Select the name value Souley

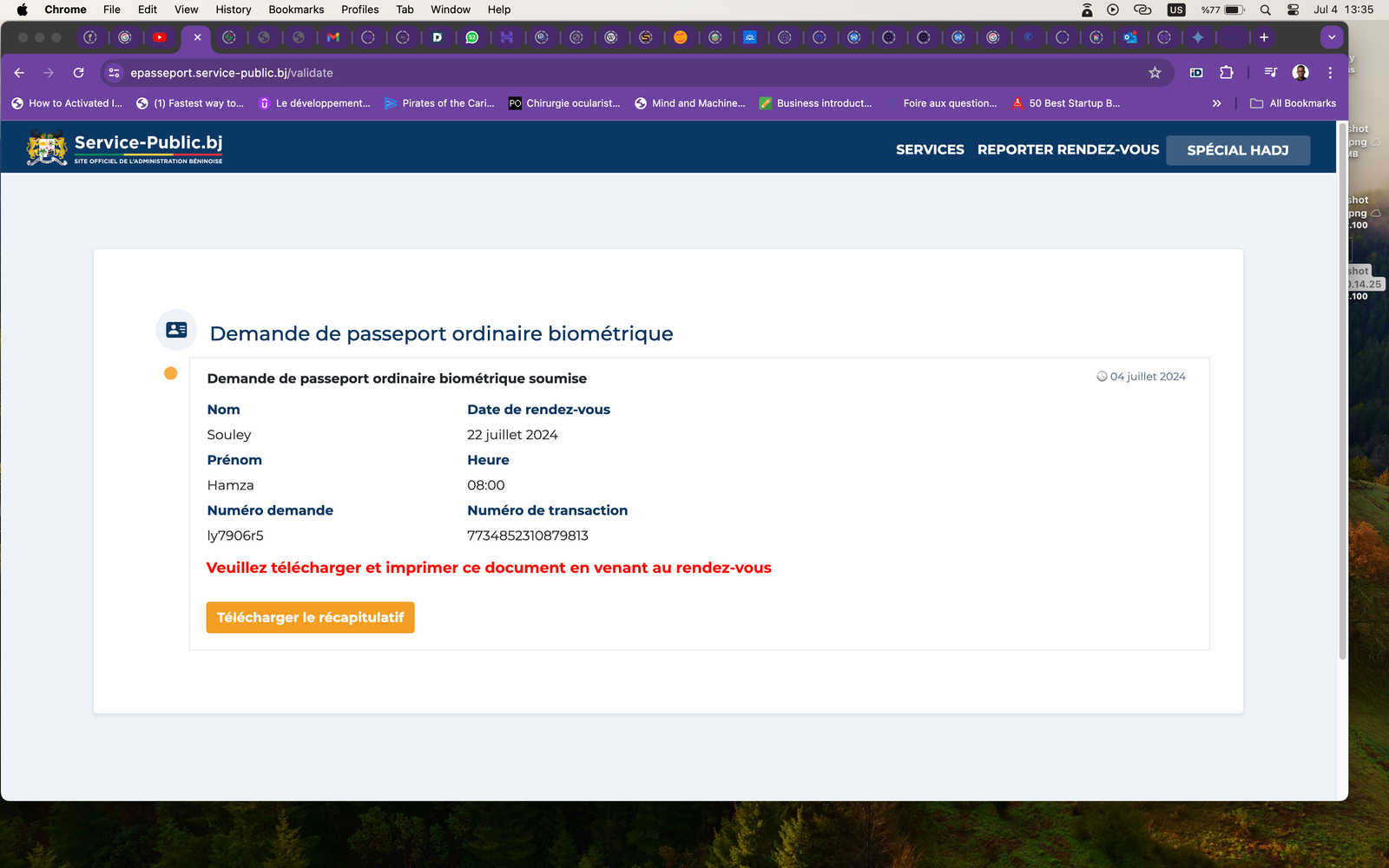tap(229, 435)
